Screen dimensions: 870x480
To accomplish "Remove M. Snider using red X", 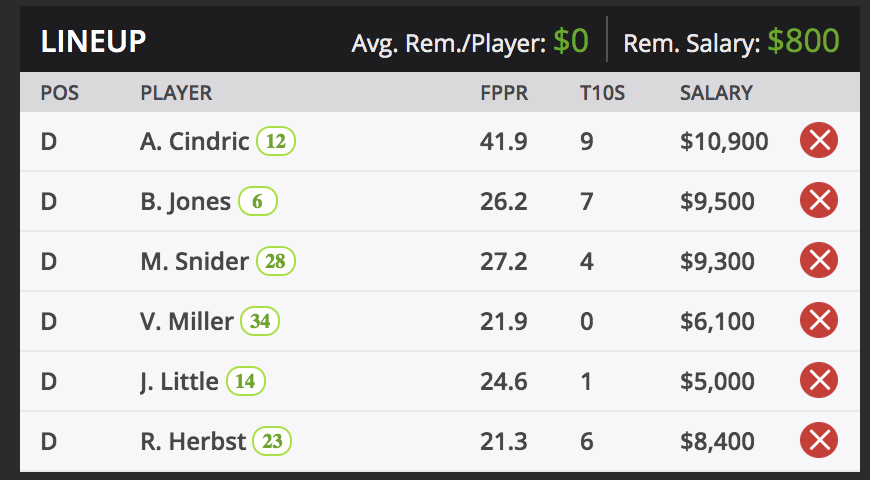I will [819, 261].
